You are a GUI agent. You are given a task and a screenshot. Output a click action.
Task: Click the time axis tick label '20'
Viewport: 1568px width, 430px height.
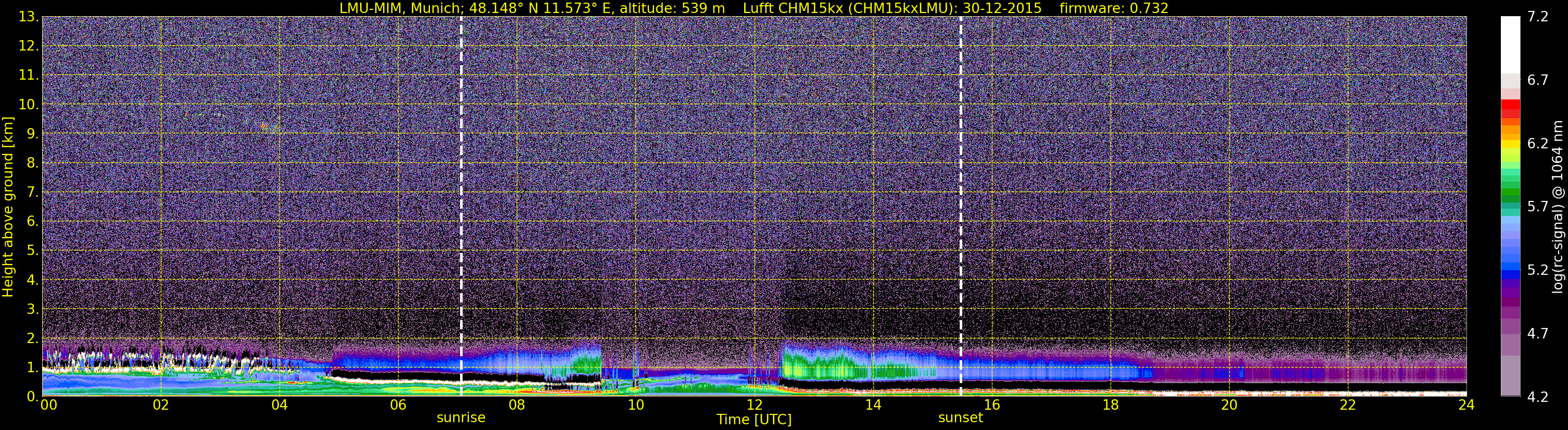(1229, 405)
